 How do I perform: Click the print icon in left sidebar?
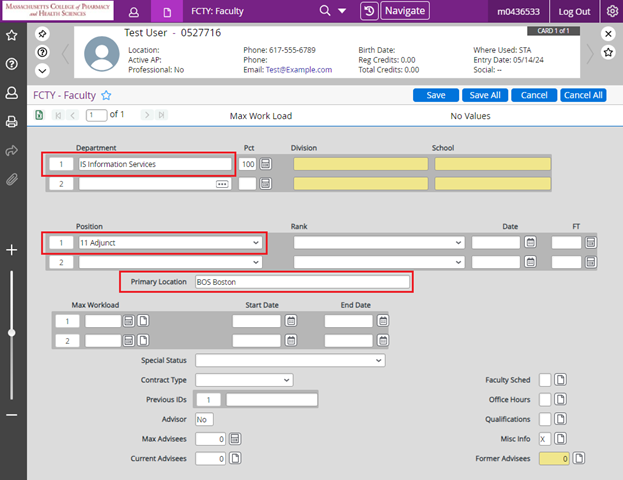pos(12,122)
